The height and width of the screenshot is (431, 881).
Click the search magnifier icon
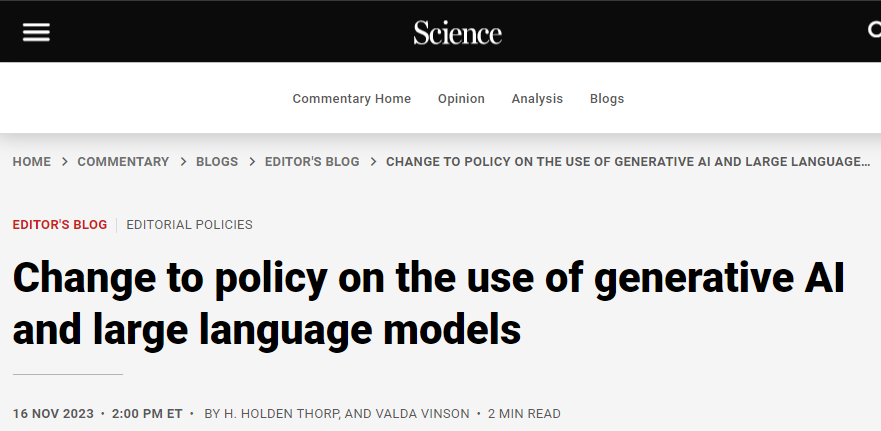click(x=875, y=29)
